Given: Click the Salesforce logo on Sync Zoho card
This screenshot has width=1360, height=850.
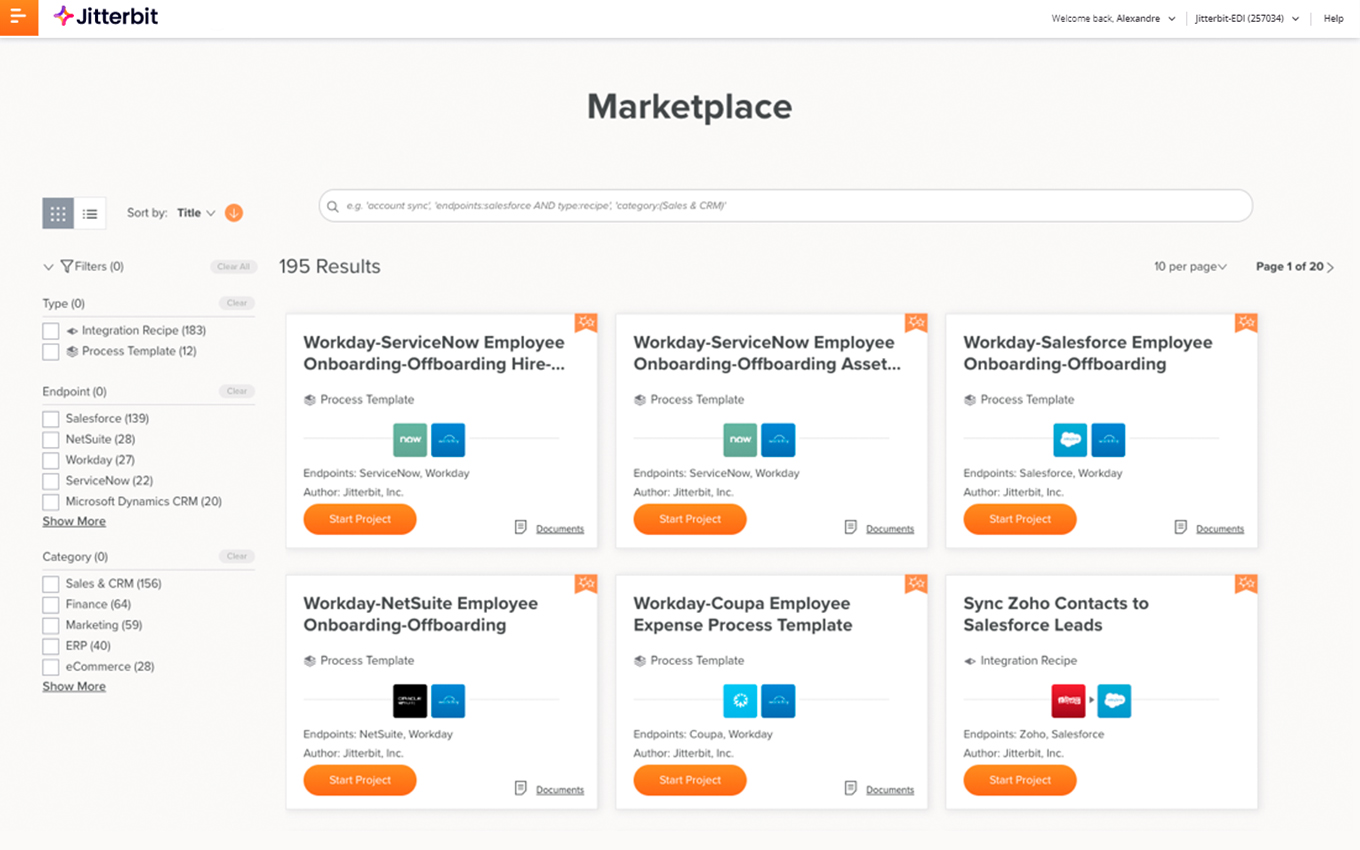Looking at the screenshot, I should pos(1114,700).
